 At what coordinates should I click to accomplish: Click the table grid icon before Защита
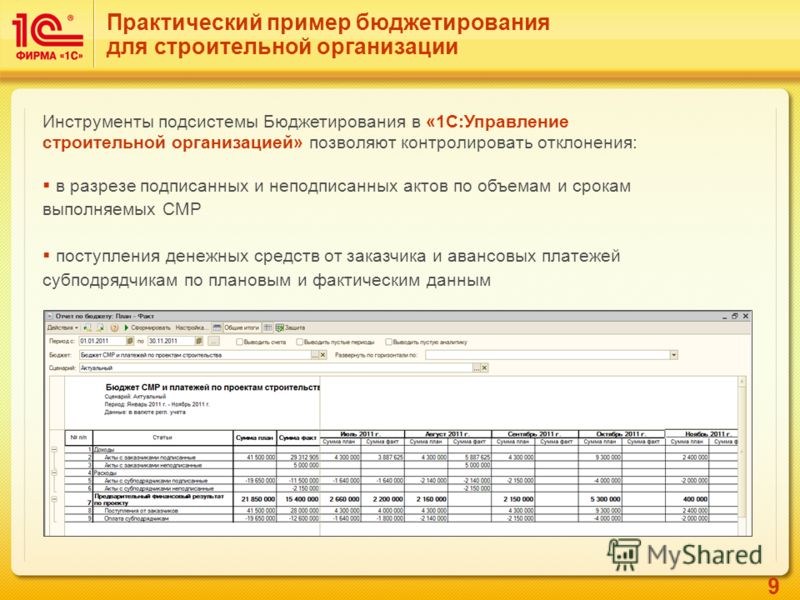267,328
